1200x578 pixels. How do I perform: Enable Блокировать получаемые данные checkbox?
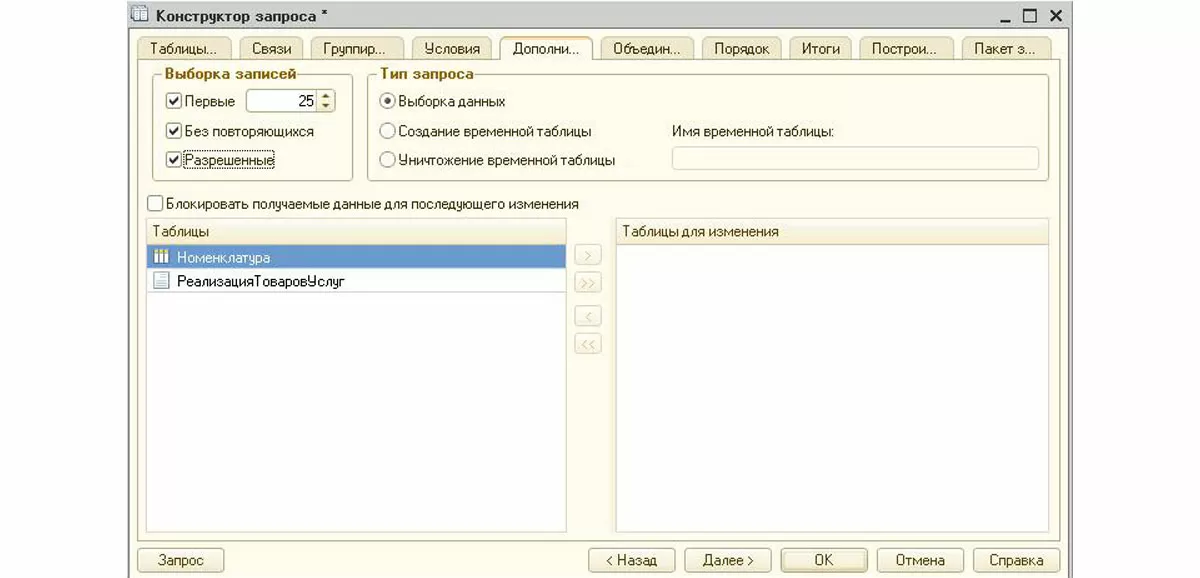coord(155,204)
